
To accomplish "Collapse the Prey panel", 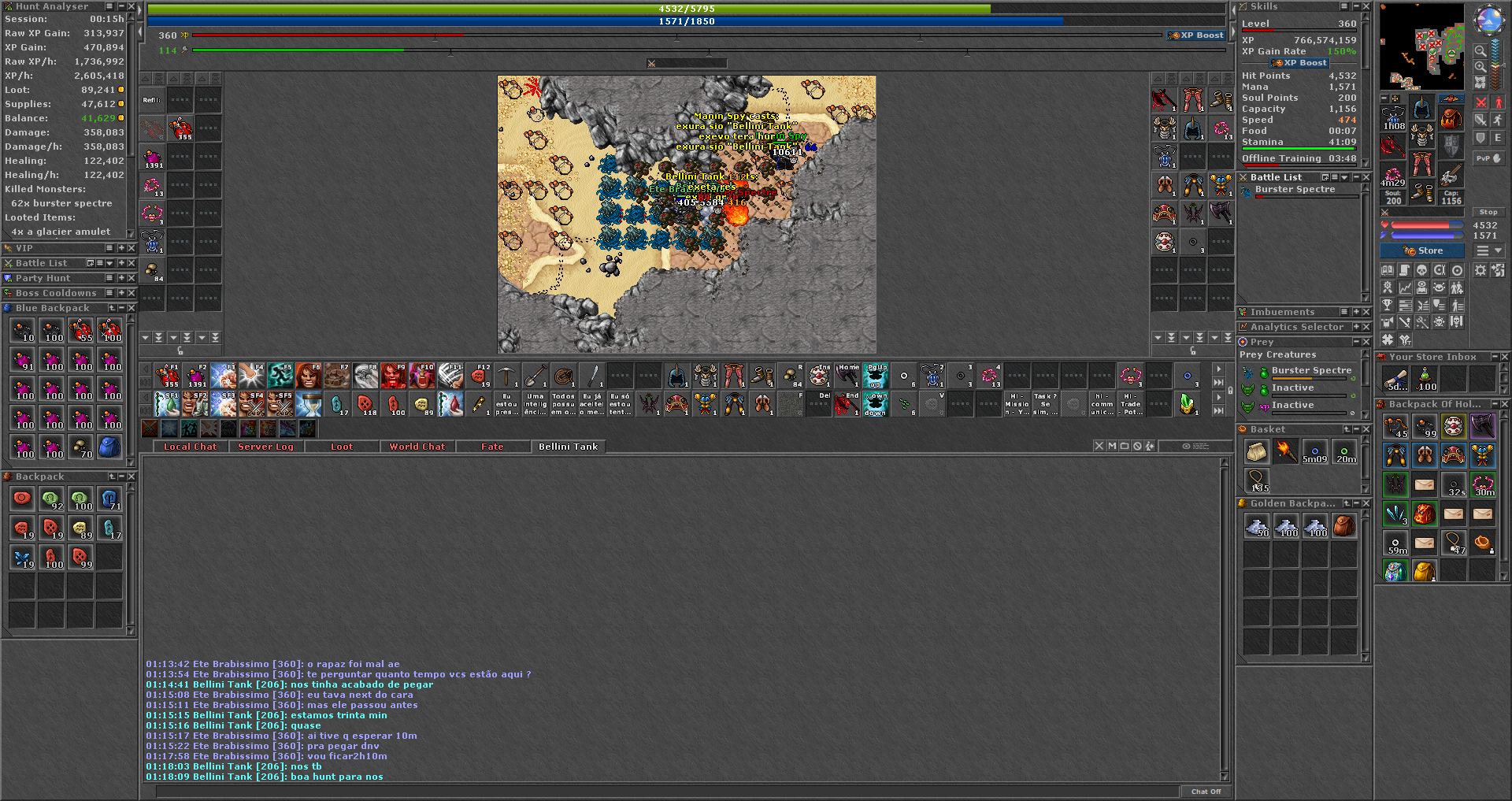I will [x=1356, y=342].
